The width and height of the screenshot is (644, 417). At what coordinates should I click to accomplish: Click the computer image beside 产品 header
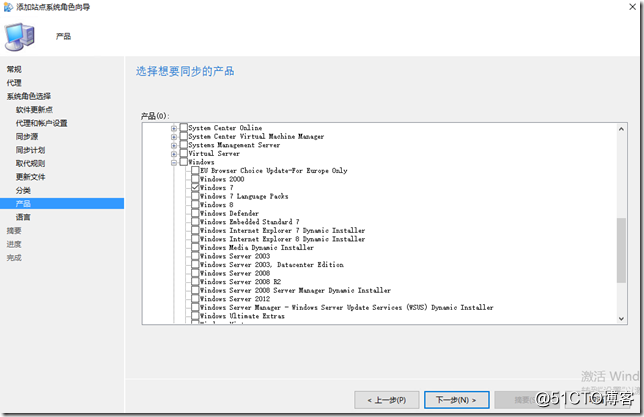point(19,37)
